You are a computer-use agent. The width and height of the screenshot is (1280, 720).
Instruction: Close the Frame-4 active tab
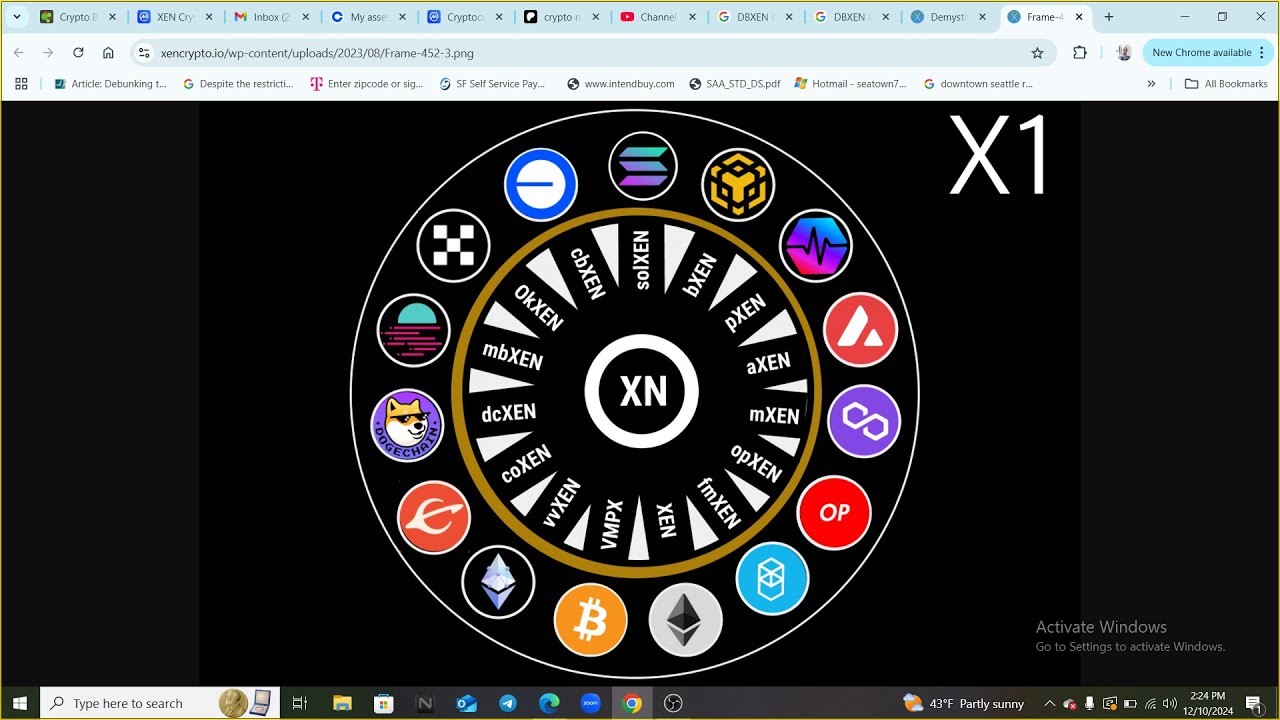pyautogui.click(x=1079, y=17)
